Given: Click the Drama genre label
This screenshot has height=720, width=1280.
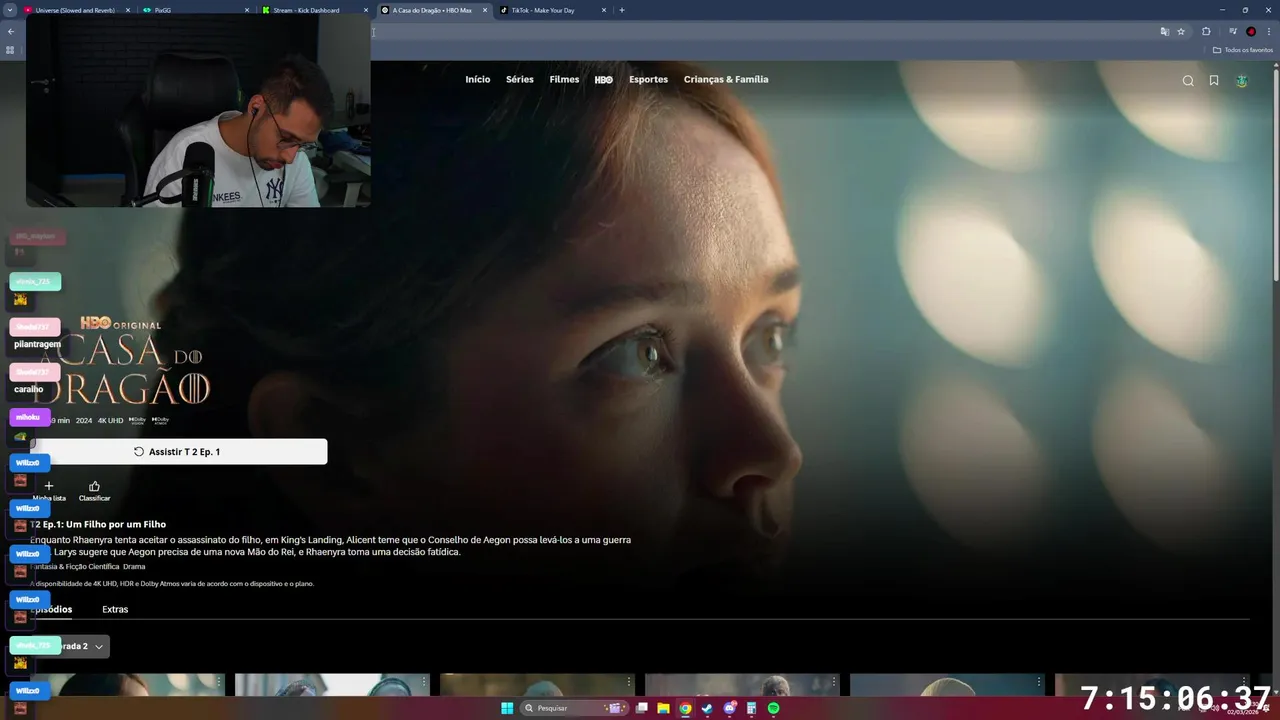Looking at the screenshot, I should 134,566.
